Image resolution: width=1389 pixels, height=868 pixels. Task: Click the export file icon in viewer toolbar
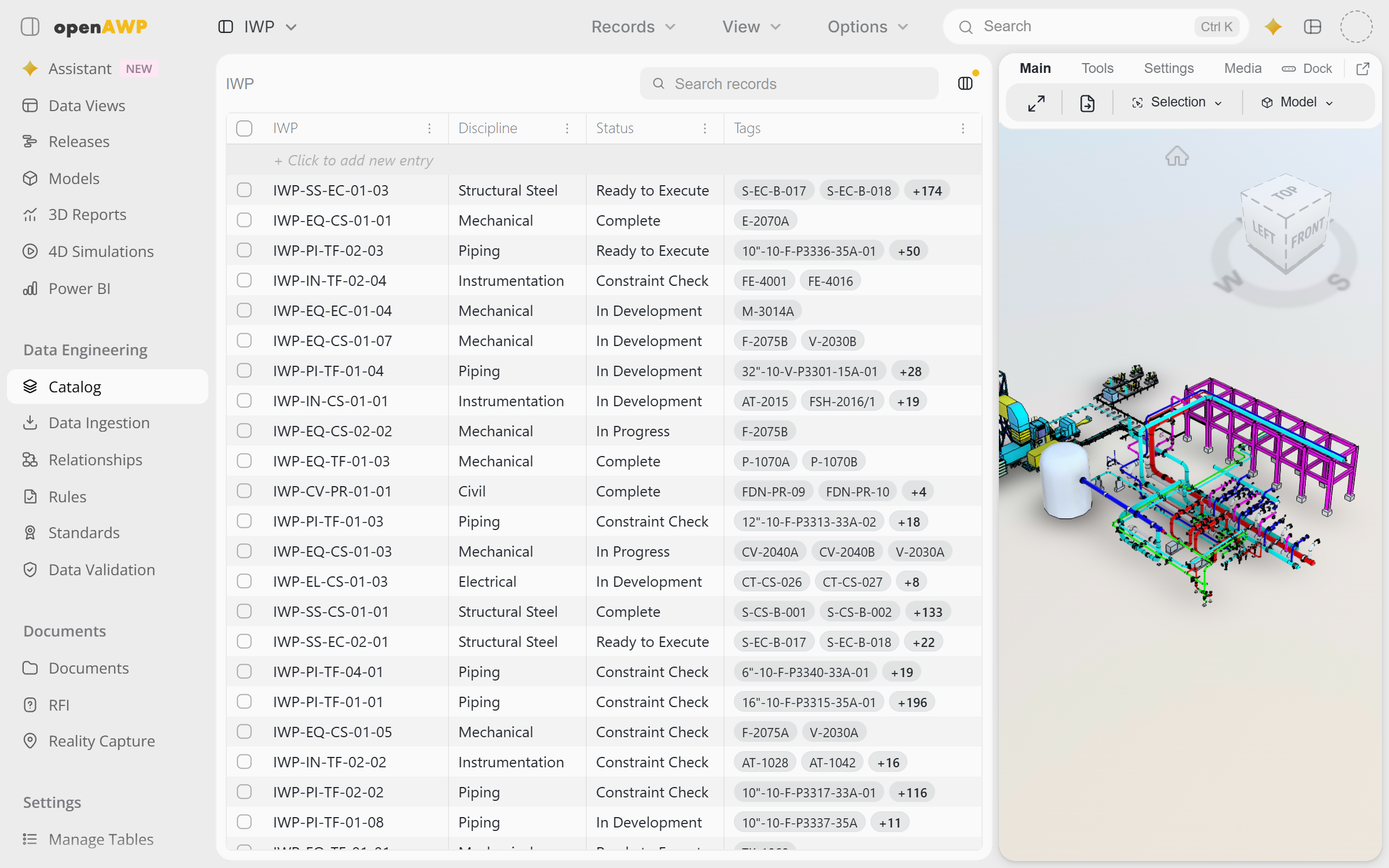[x=1087, y=103]
